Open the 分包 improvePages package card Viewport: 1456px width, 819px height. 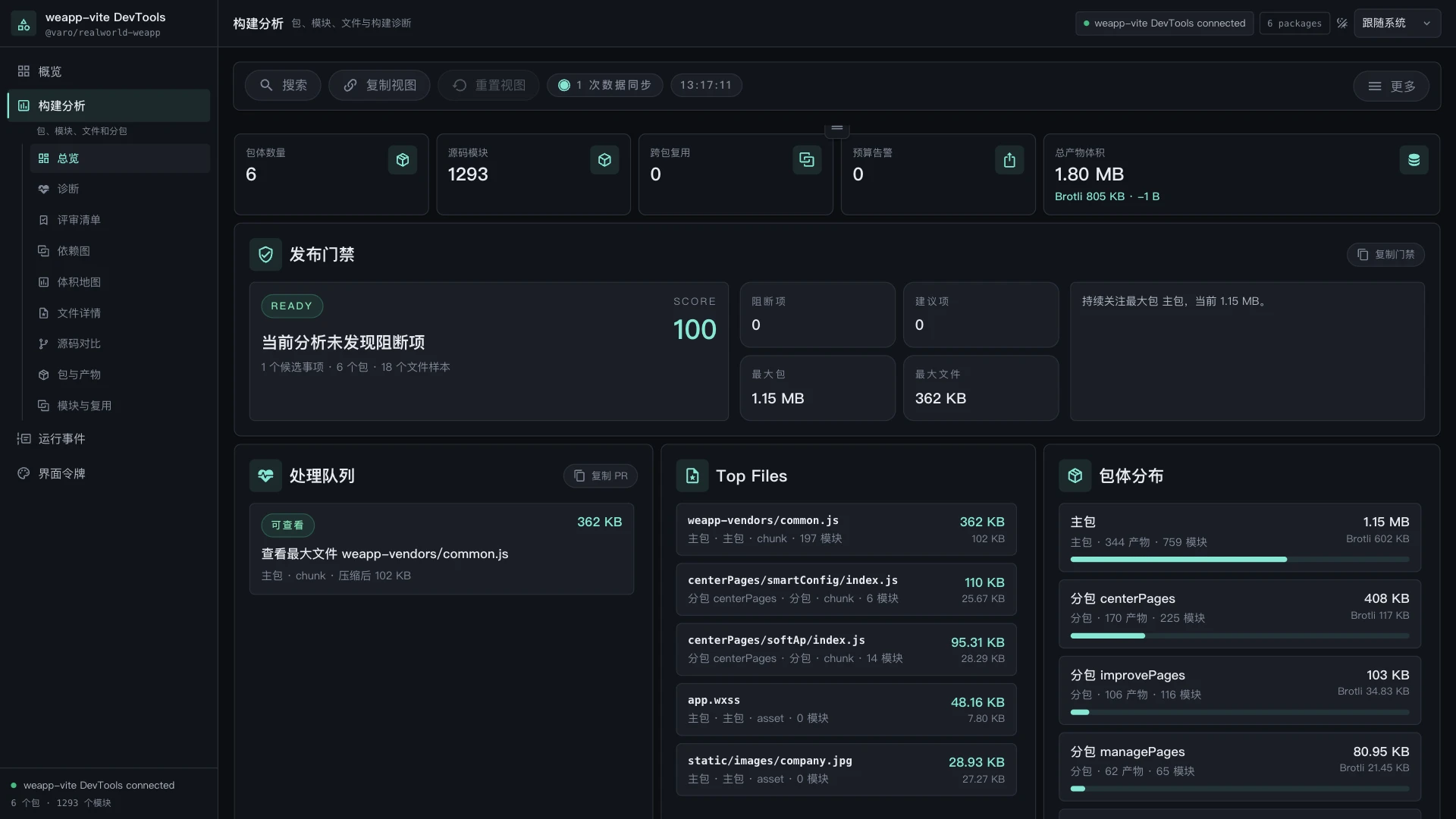coord(1240,691)
